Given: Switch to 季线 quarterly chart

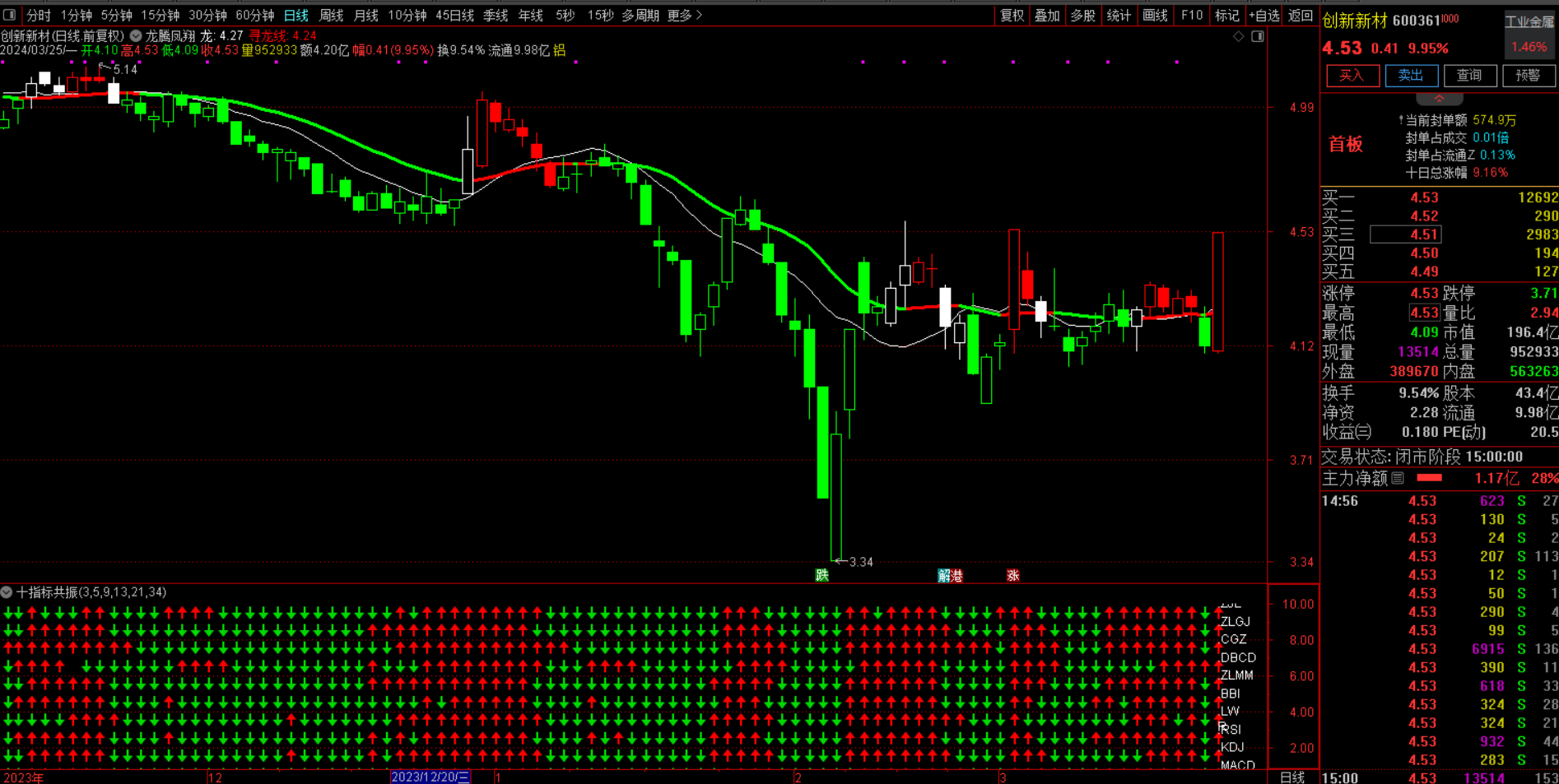Looking at the screenshot, I should pyautogui.click(x=495, y=15).
